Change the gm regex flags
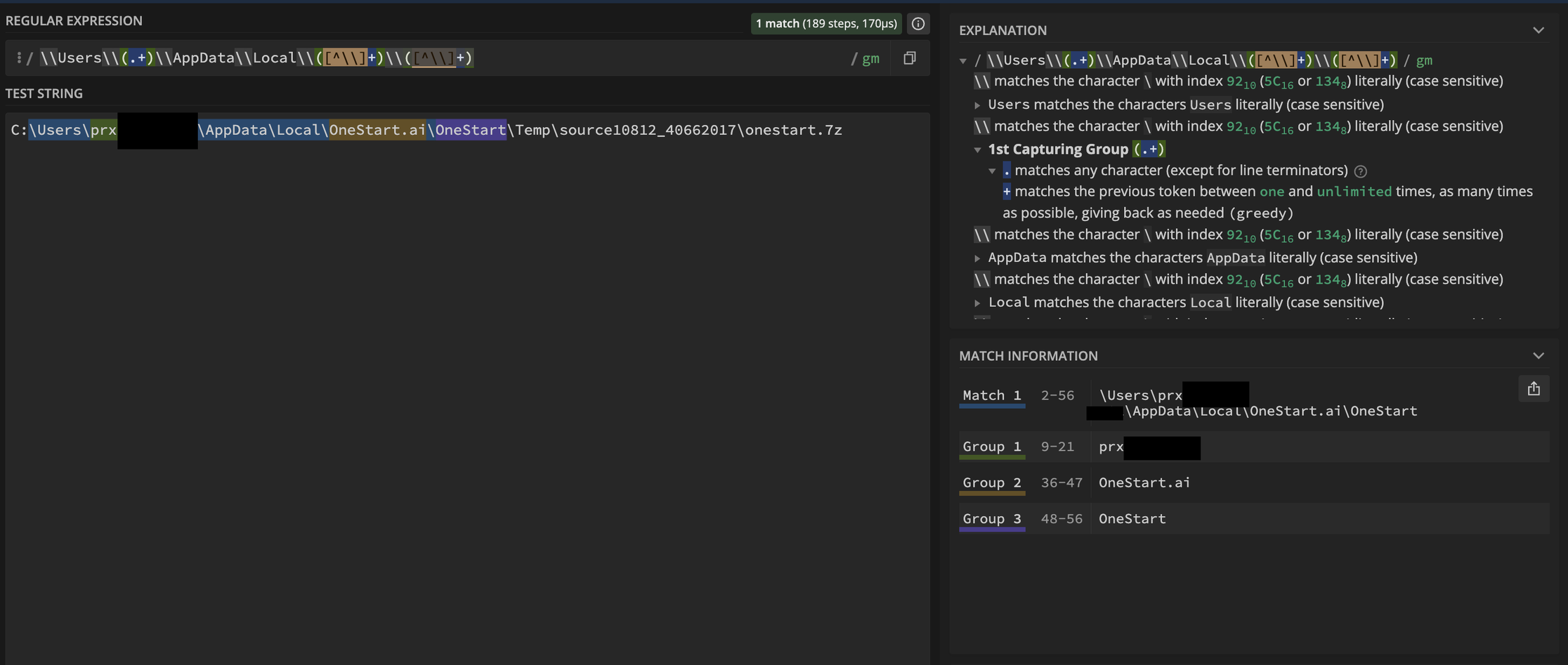The image size is (1568, 665). [x=870, y=58]
